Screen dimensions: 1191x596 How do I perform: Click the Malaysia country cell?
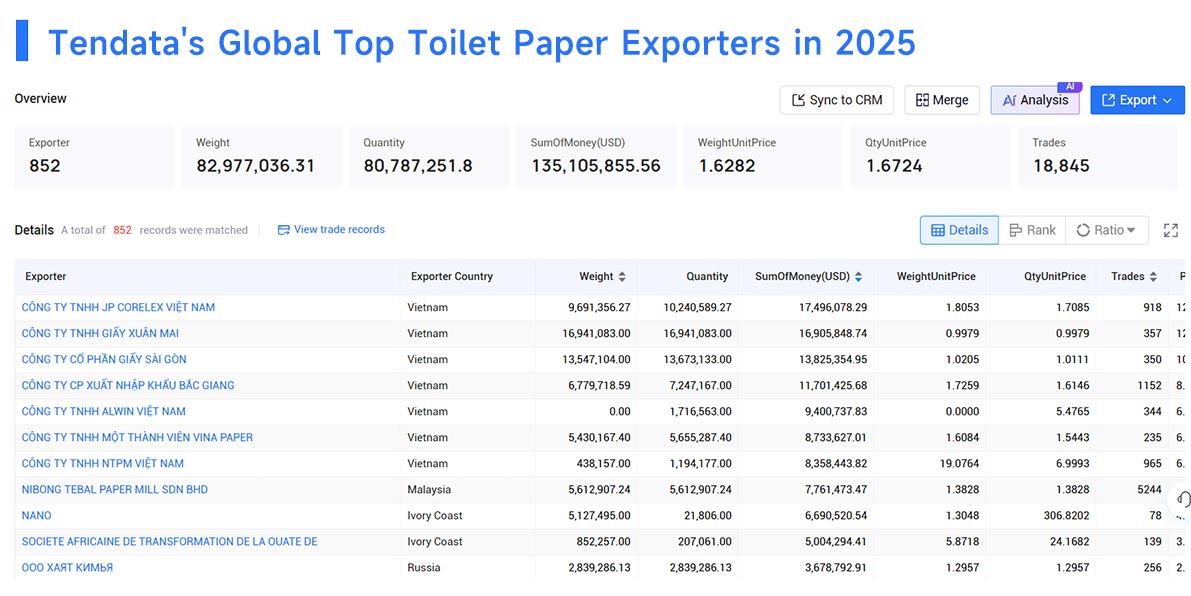click(x=429, y=490)
